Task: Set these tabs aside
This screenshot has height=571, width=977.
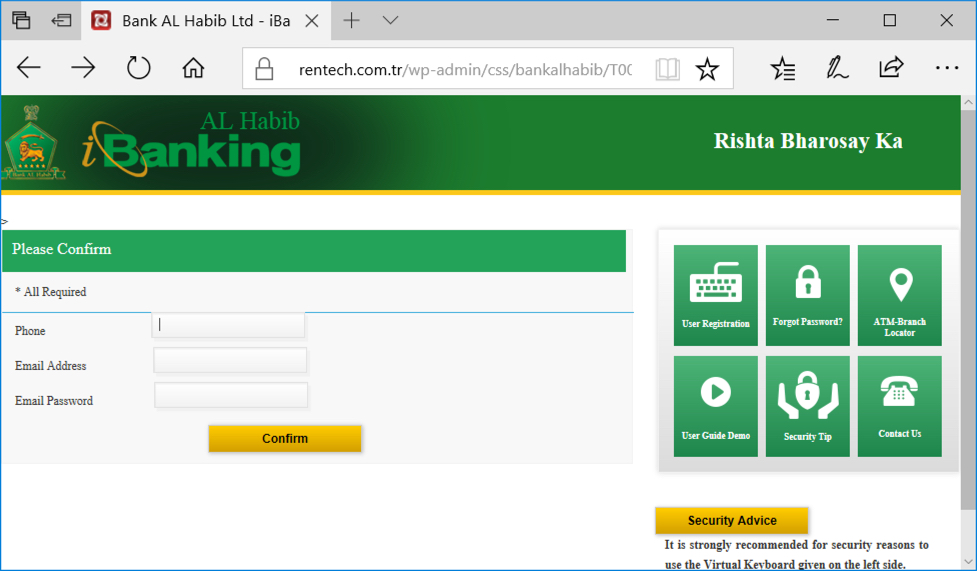Action: [61, 21]
